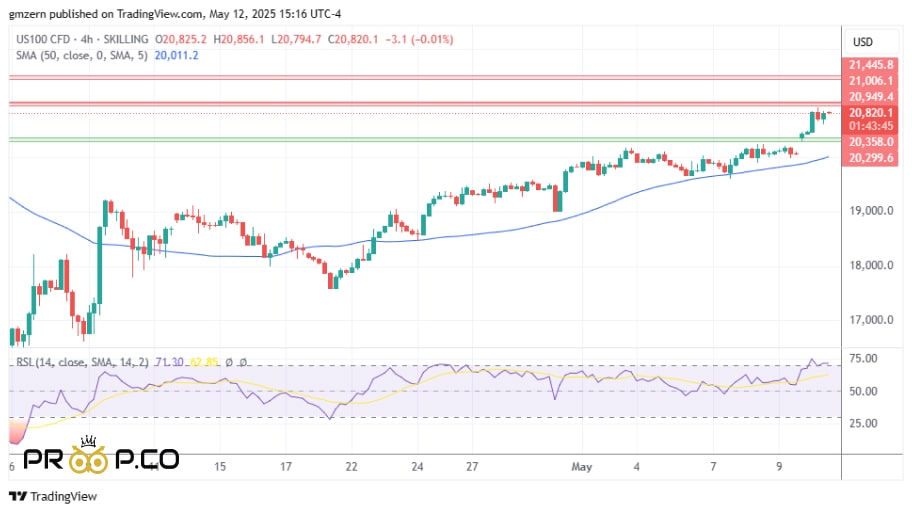This screenshot has height=513, width=912.
Task: Click the current price label 20,820.1
Action: coord(871,112)
